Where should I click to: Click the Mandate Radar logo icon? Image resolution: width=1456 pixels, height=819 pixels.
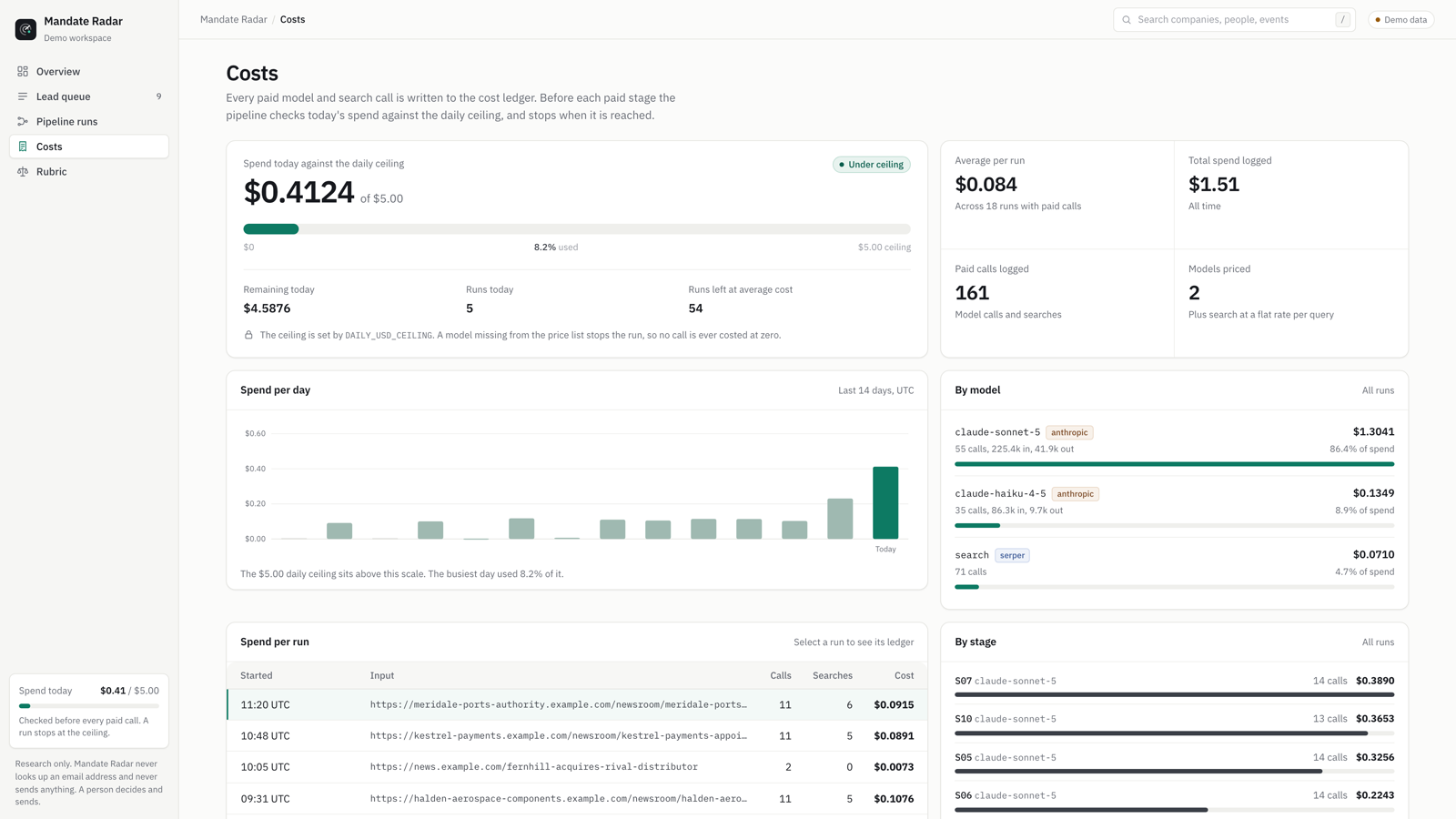tap(25, 29)
